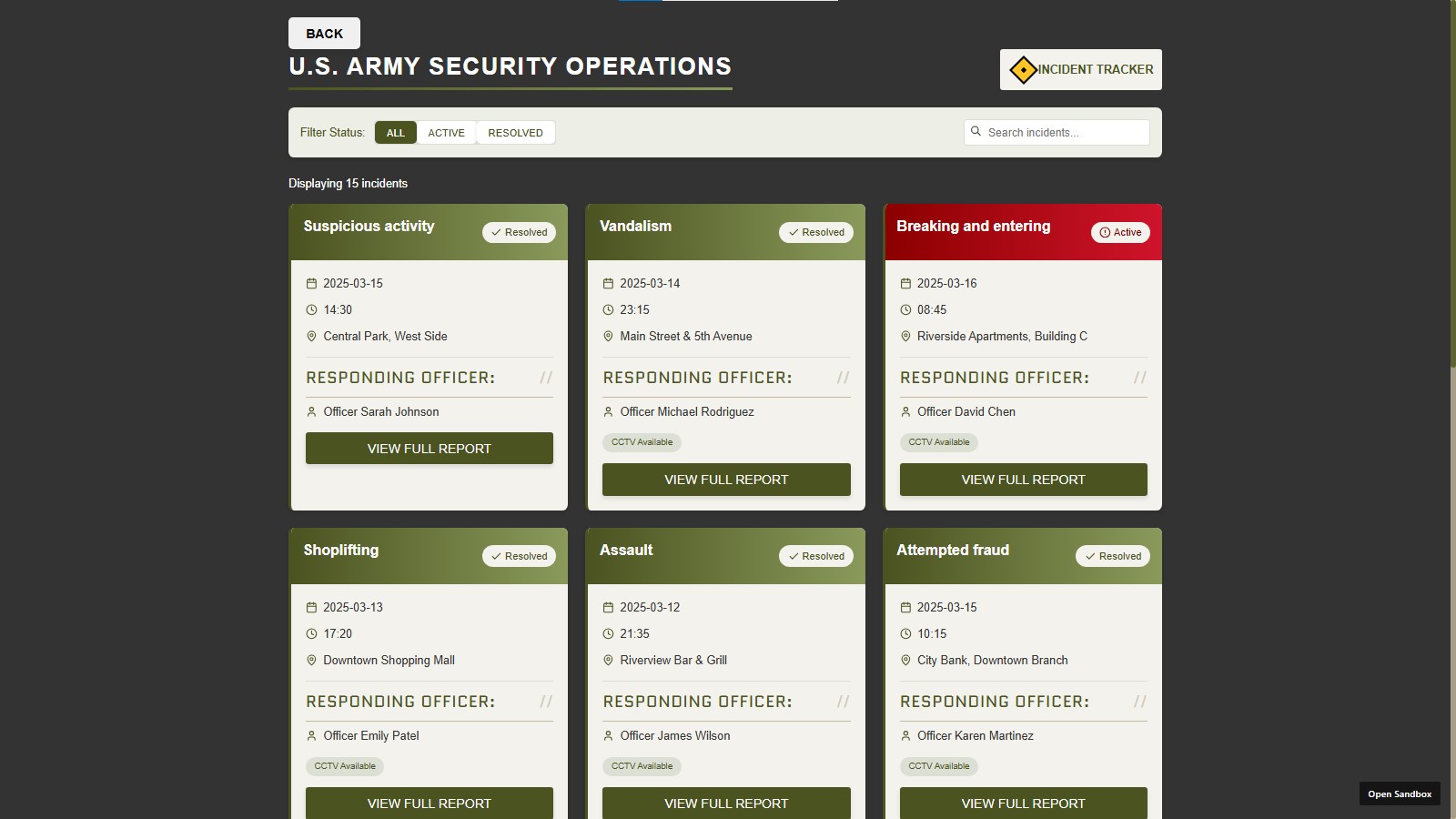The height and width of the screenshot is (819, 1456).
Task: Click the "Suspicious activity" card title
Action: [x=369, y=227]
